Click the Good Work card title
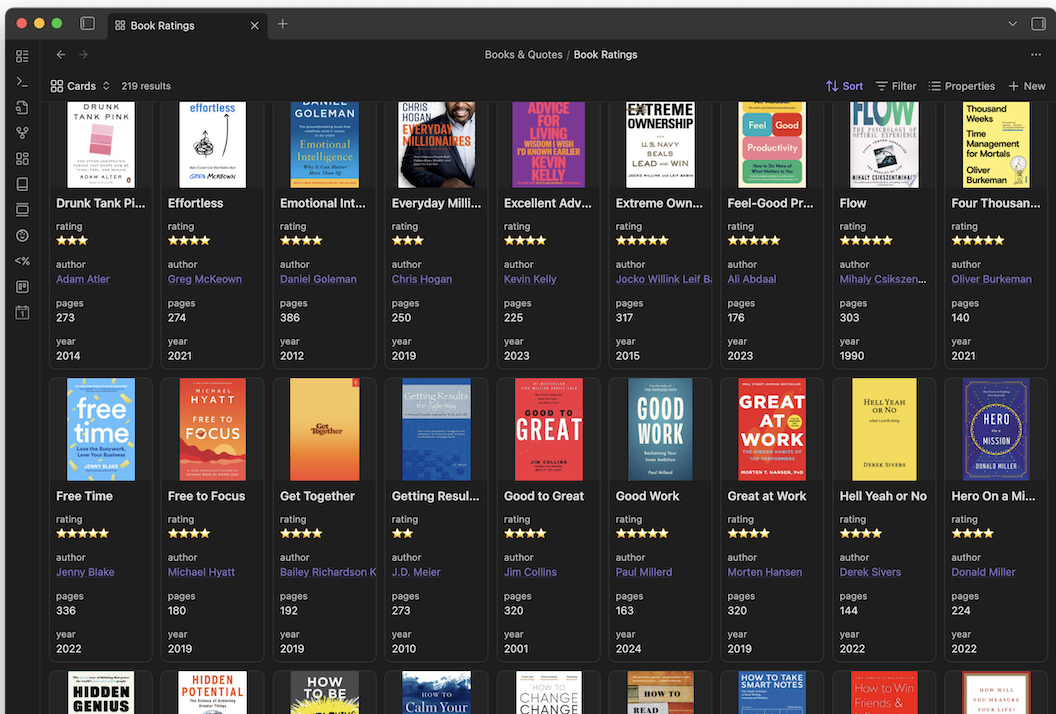The image size is (1056, 714). pyautogui.click(x=647, y=496)
